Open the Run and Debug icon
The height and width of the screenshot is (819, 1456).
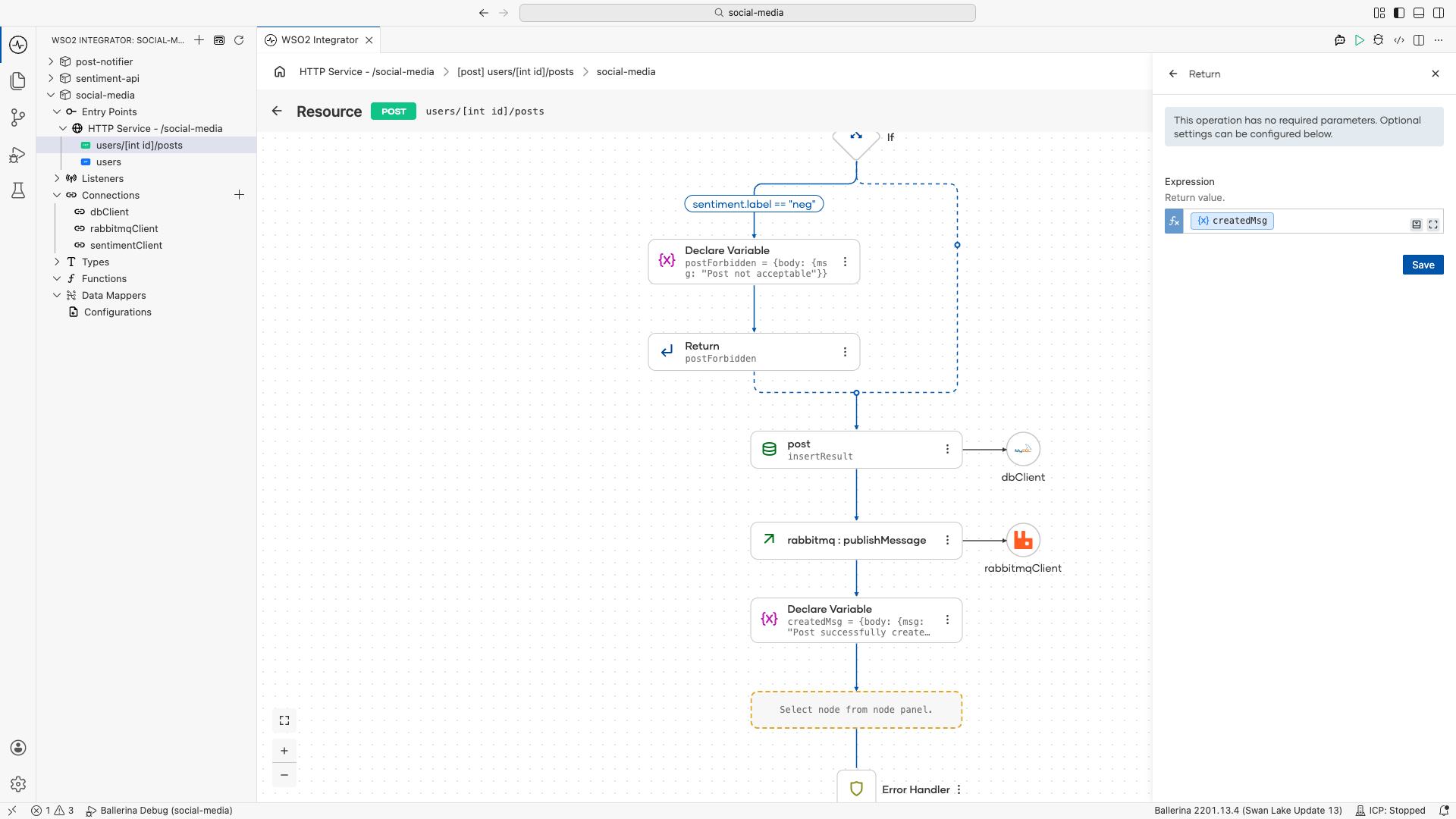pyautogui.click(x=18, y=155)
